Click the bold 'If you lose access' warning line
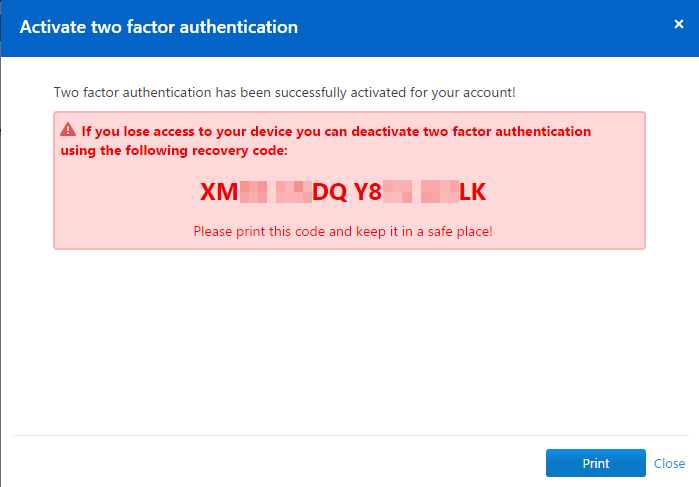 (x=336, y=131)
